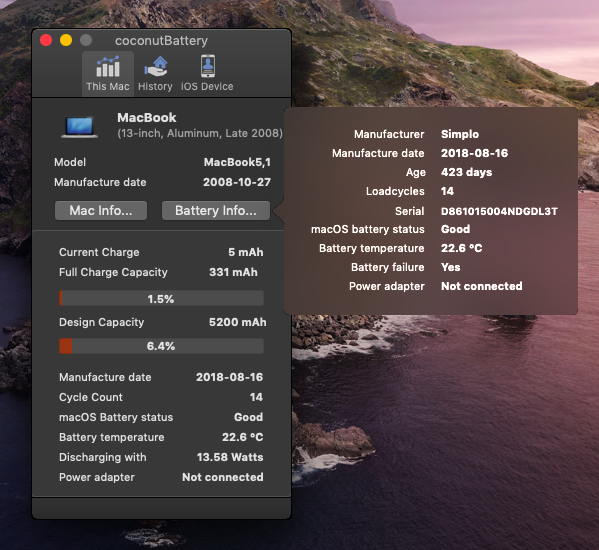Click the popover Battery temperature 22.6 °C value
This screenshot has width=599, height=550.
(x=461, y=248)
